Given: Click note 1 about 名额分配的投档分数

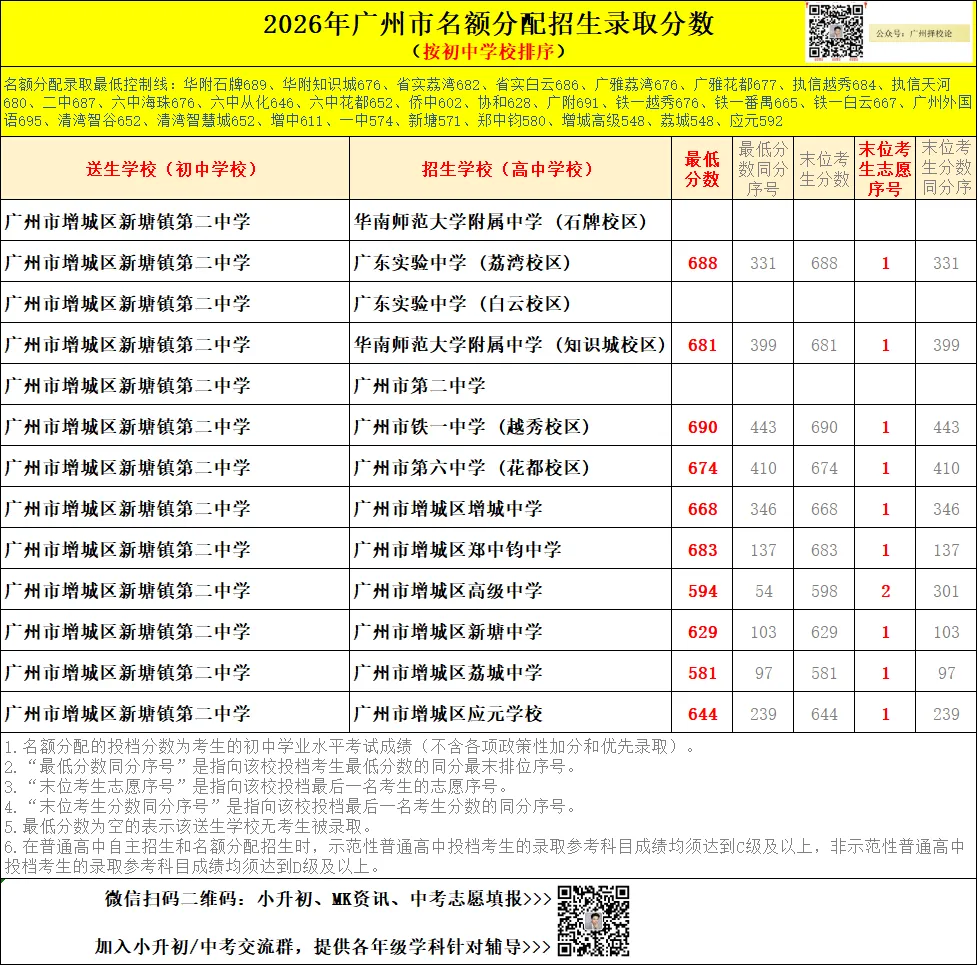Looking at the screenshot, I should 350,746.
